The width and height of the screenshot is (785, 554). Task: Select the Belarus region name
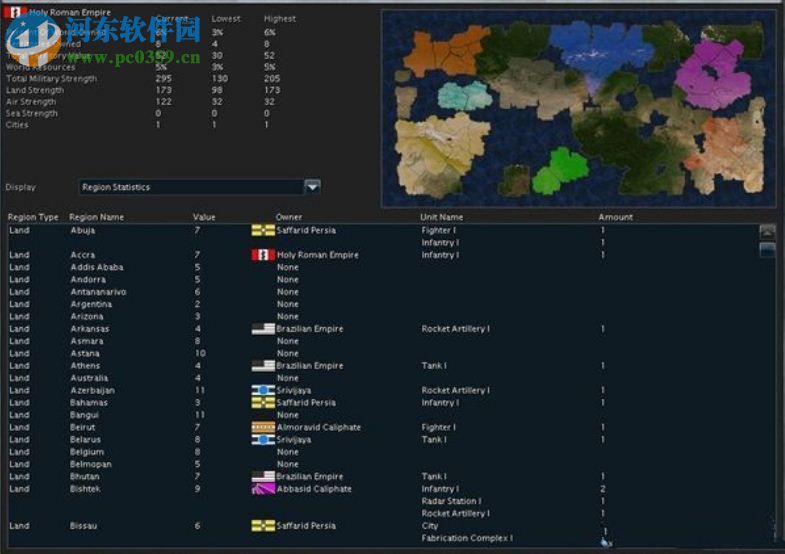85,439
